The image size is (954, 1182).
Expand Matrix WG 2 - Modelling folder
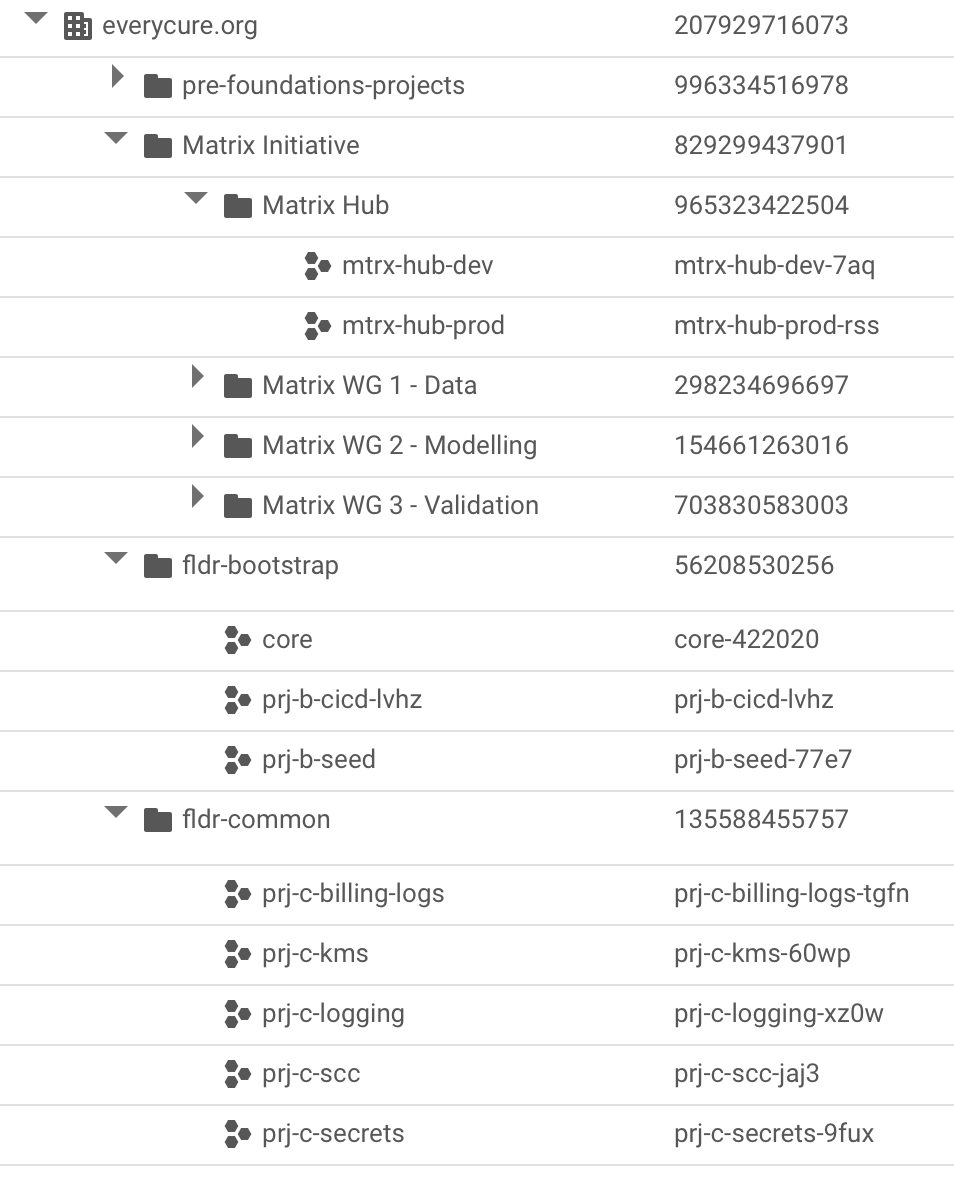[x=197, y=437]
